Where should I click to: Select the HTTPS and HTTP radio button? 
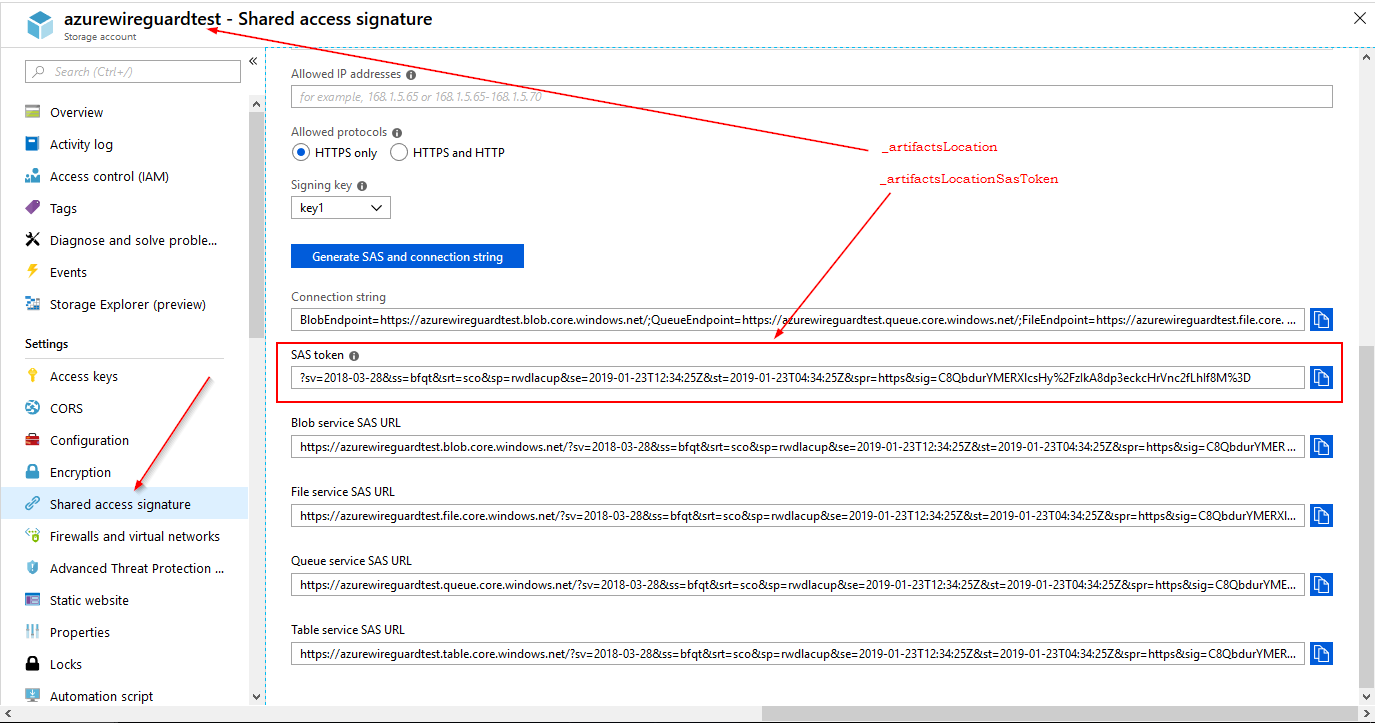pyautogui.click(x=399, y=153)
